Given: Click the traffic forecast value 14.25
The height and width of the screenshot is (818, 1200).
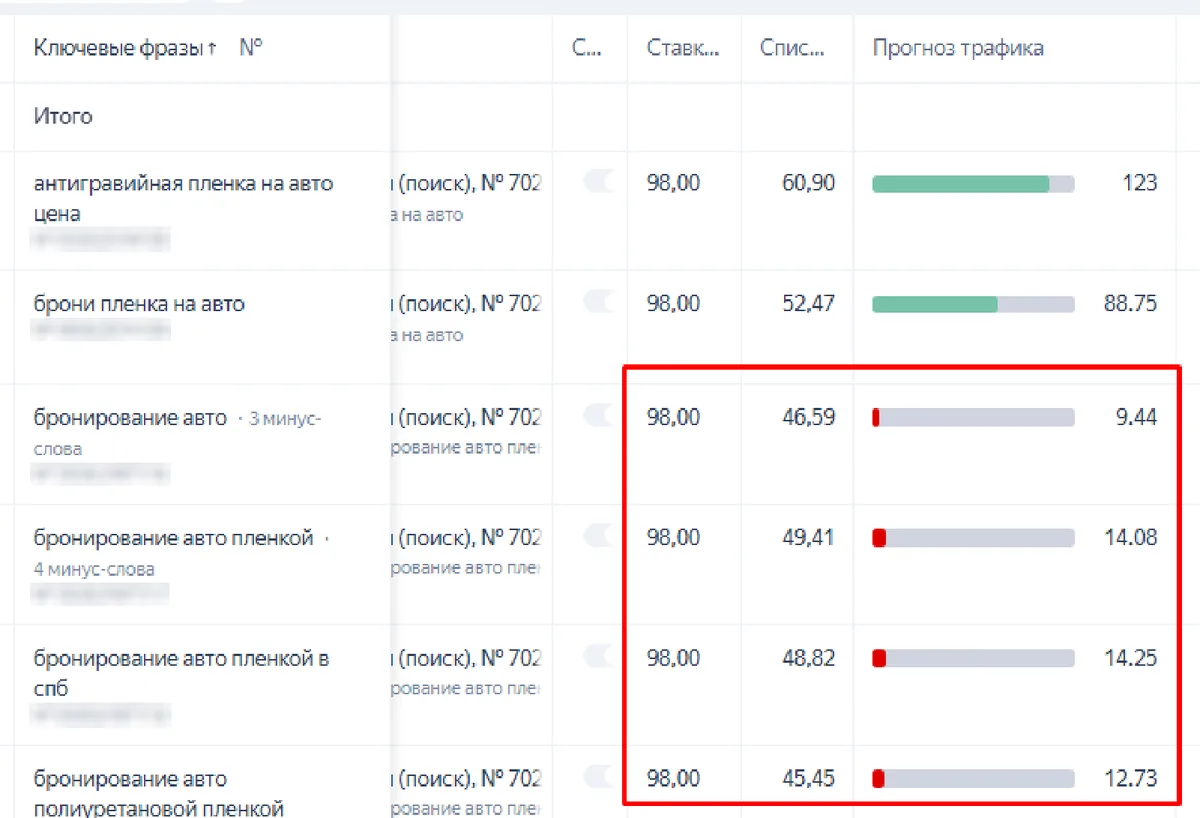Looking at the screenshot, I should [1130, 658].
